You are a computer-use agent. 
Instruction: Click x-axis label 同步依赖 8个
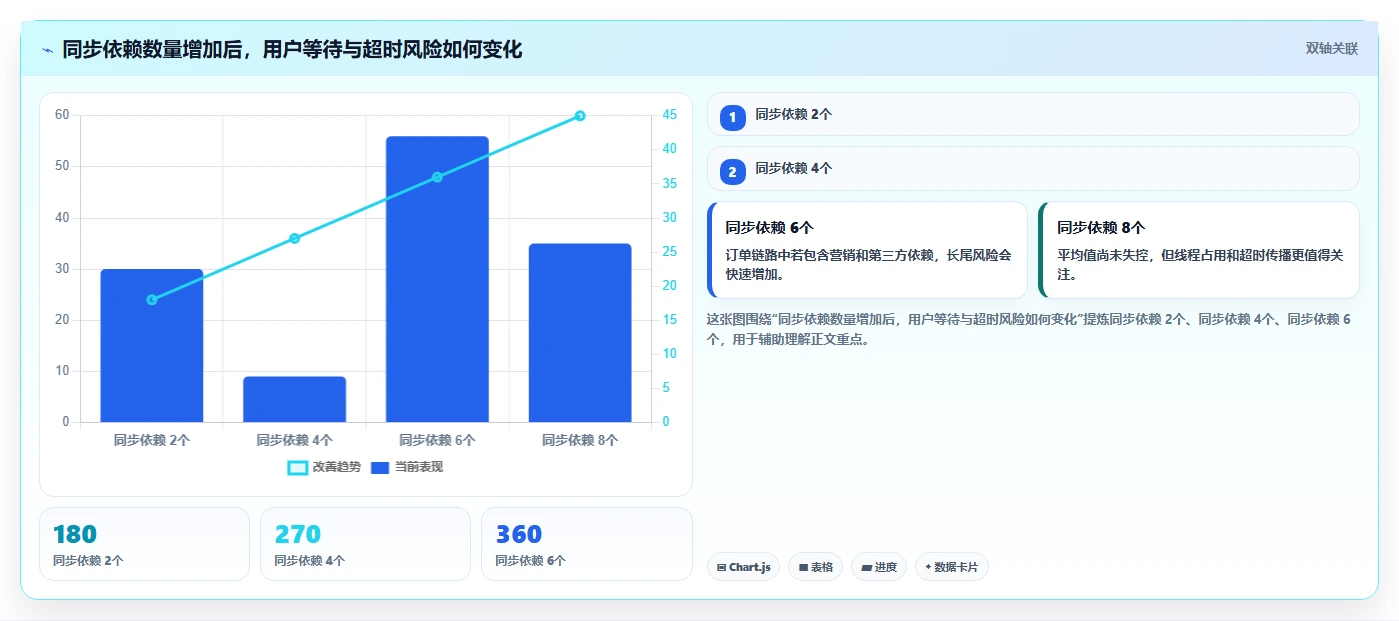580,440
